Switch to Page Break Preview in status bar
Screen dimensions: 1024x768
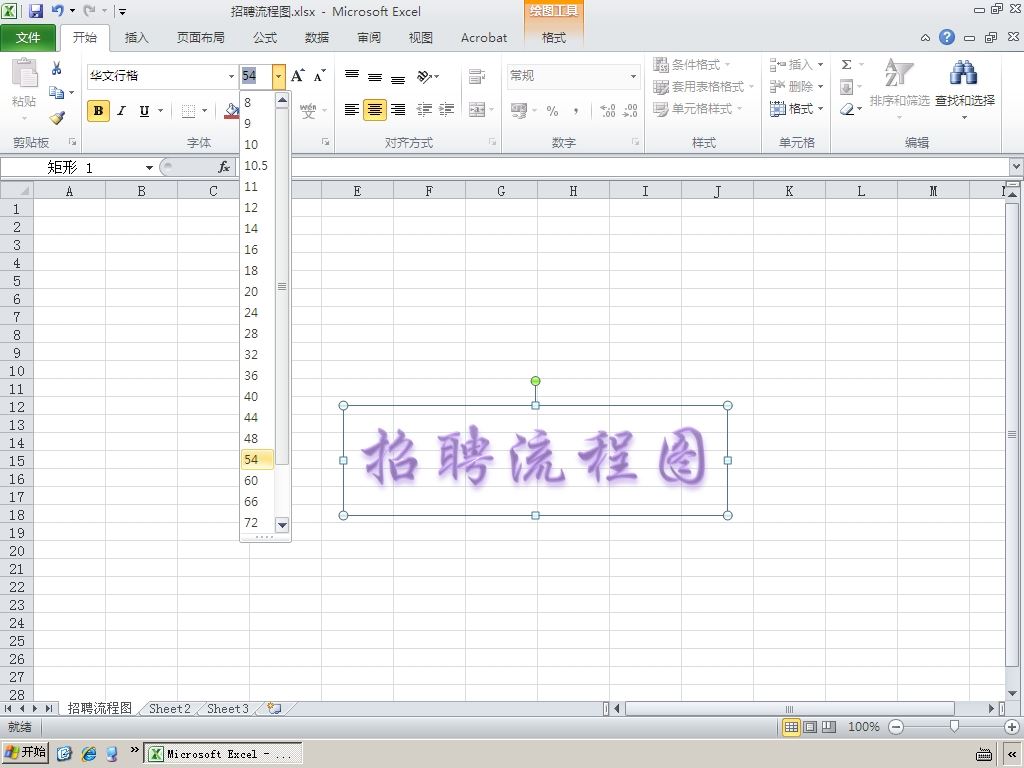(829, 727)
